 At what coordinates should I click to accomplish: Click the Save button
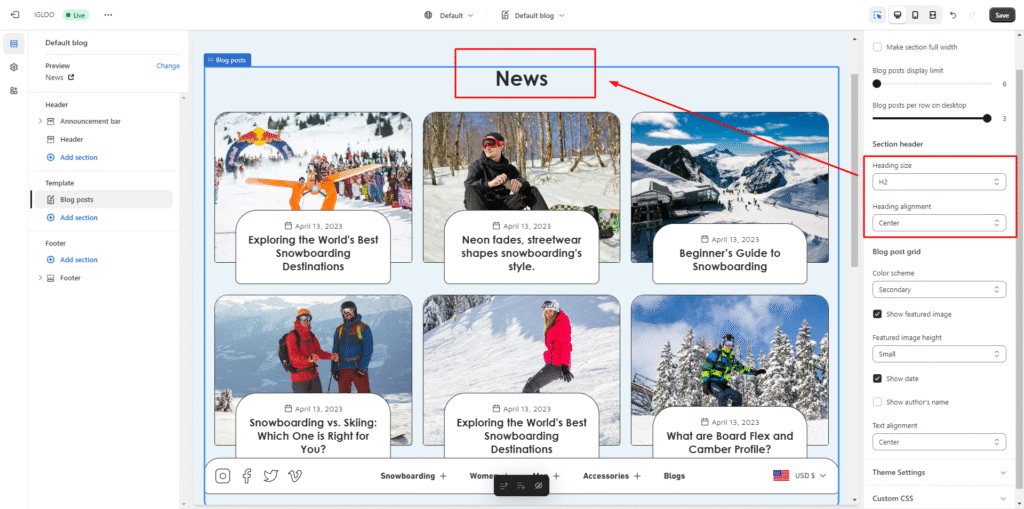coord(1001,15)
